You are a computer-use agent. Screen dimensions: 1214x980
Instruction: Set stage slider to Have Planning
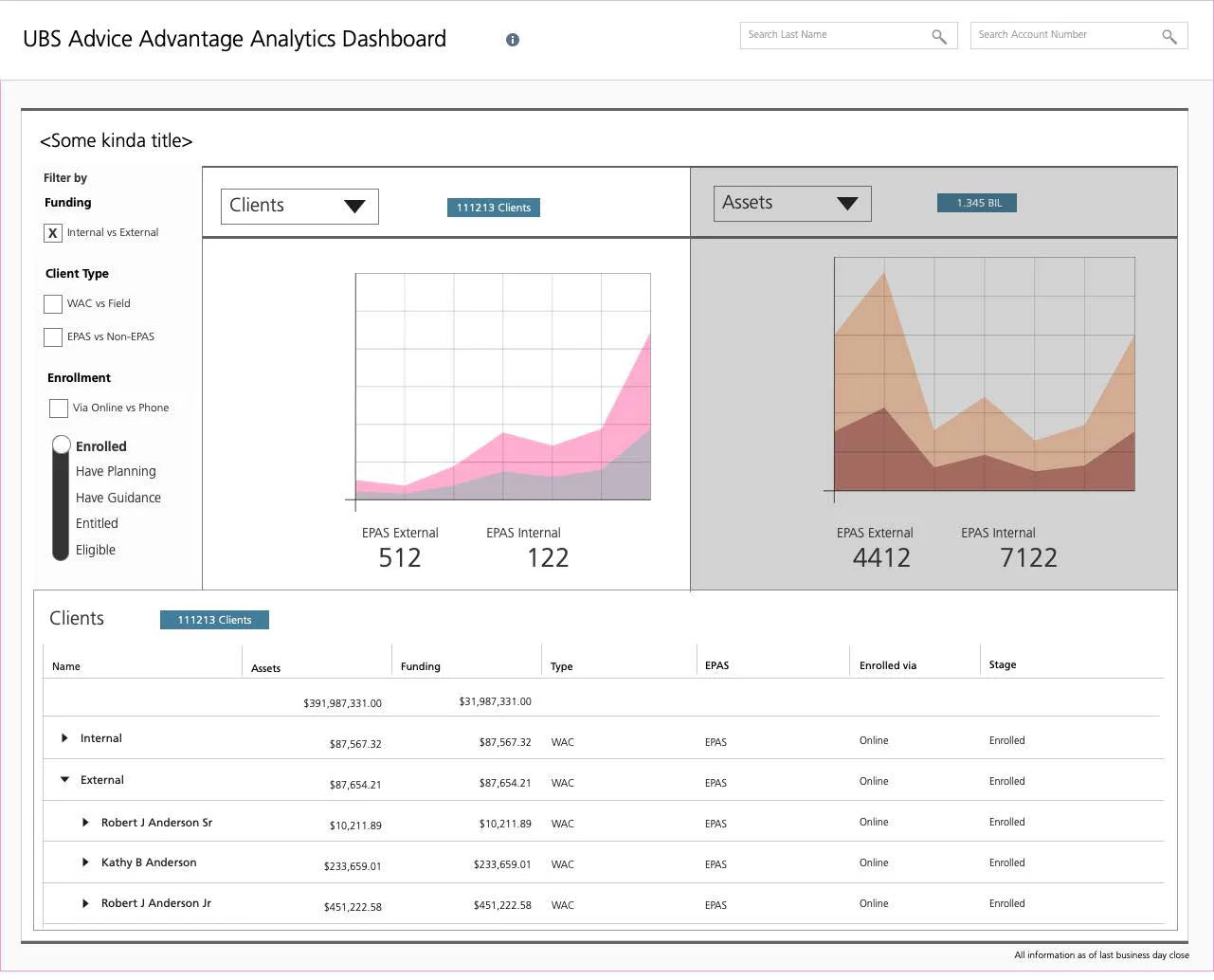(116, 471)
